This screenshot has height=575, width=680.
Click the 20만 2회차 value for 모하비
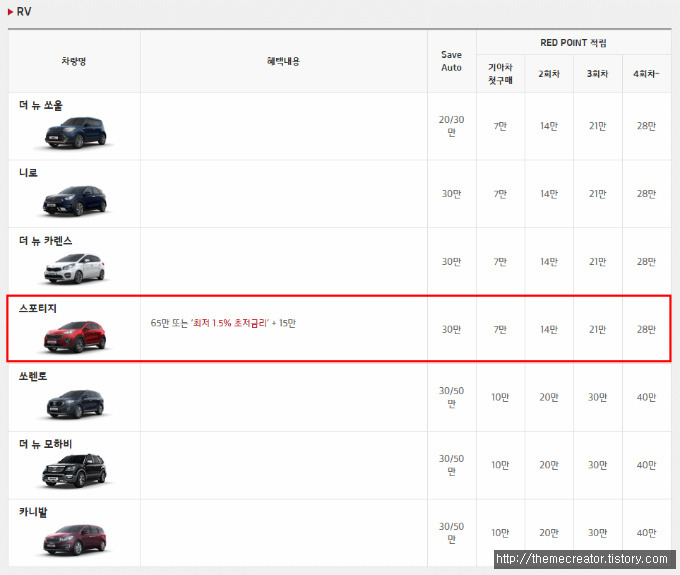(x=549, y=465)
